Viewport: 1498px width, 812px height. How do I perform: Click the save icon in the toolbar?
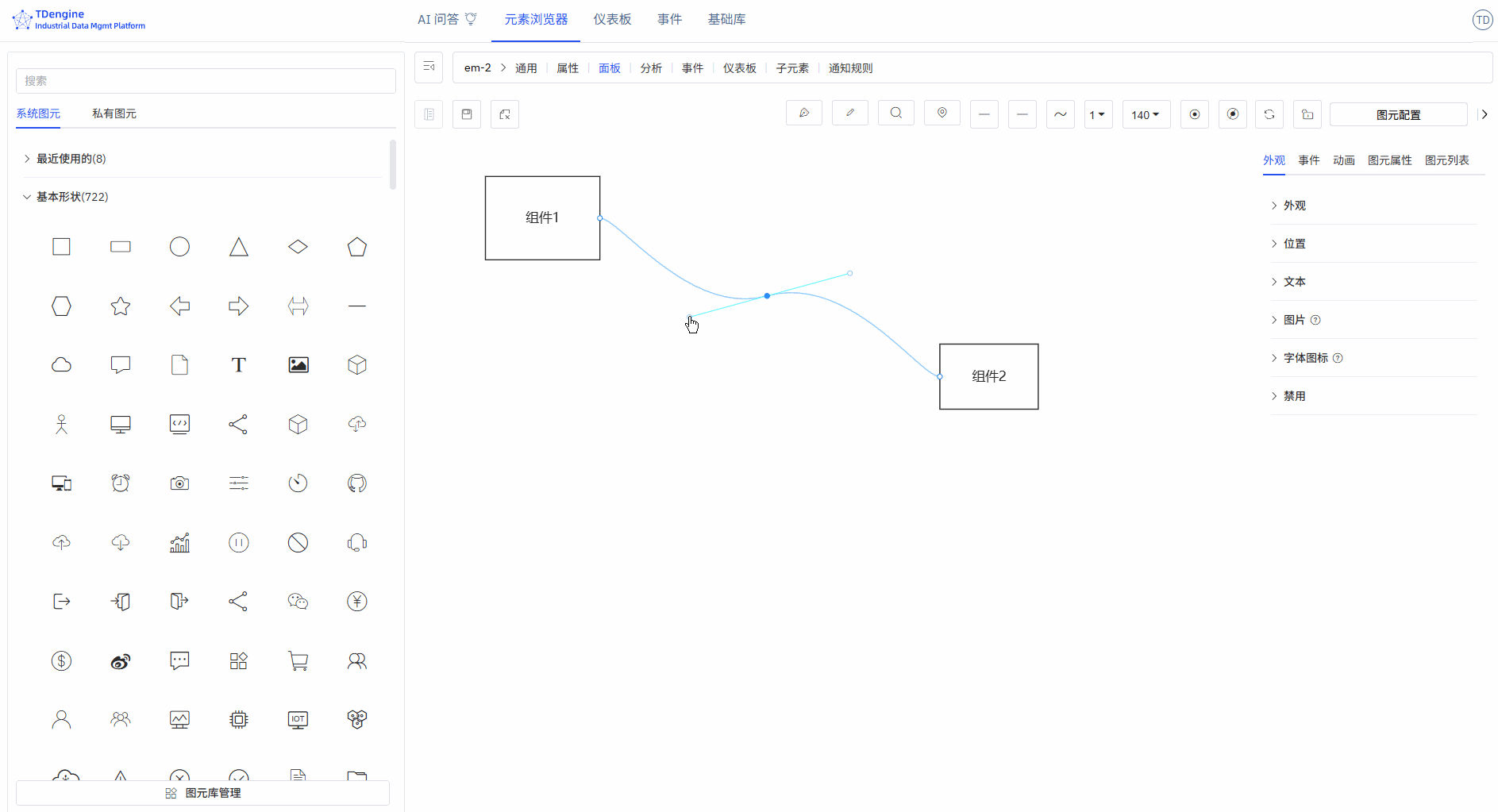click(466, 114)
